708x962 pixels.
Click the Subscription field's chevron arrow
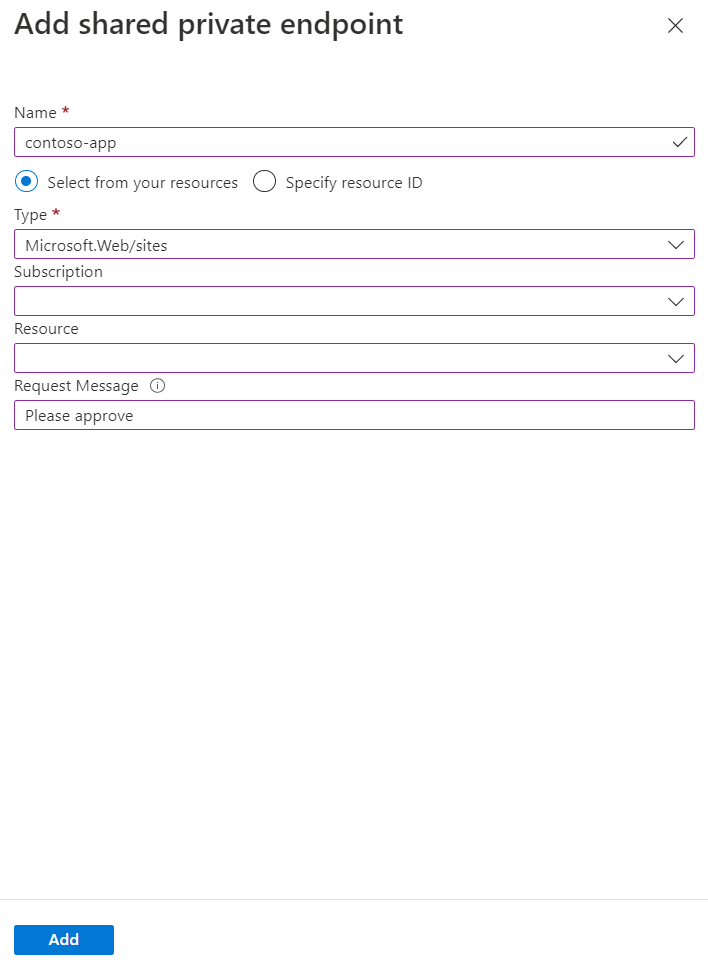676,301
